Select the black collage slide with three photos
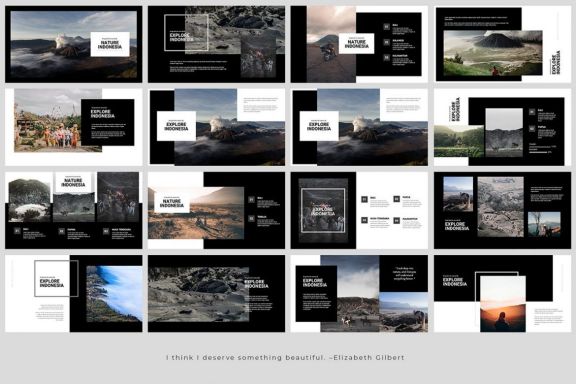This screenshot has height=384, width=576. tap(502, 210)
